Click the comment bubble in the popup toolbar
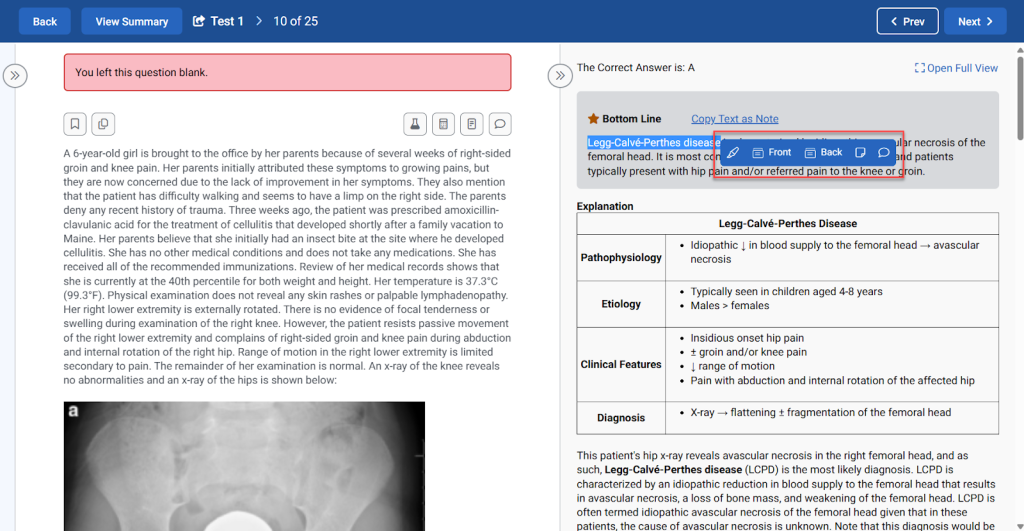 pos(884,153)
